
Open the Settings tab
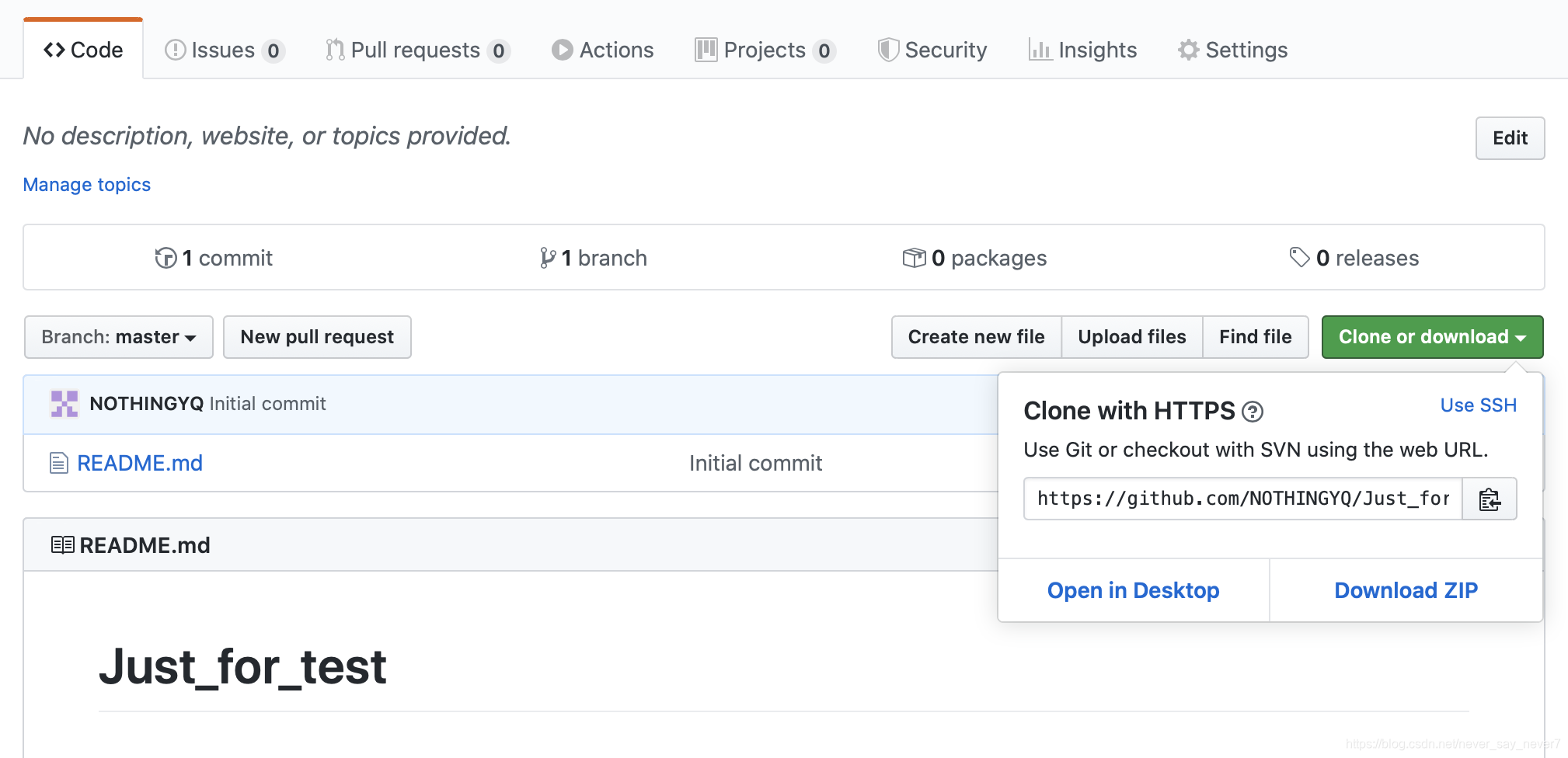[x=1233, y=50]
